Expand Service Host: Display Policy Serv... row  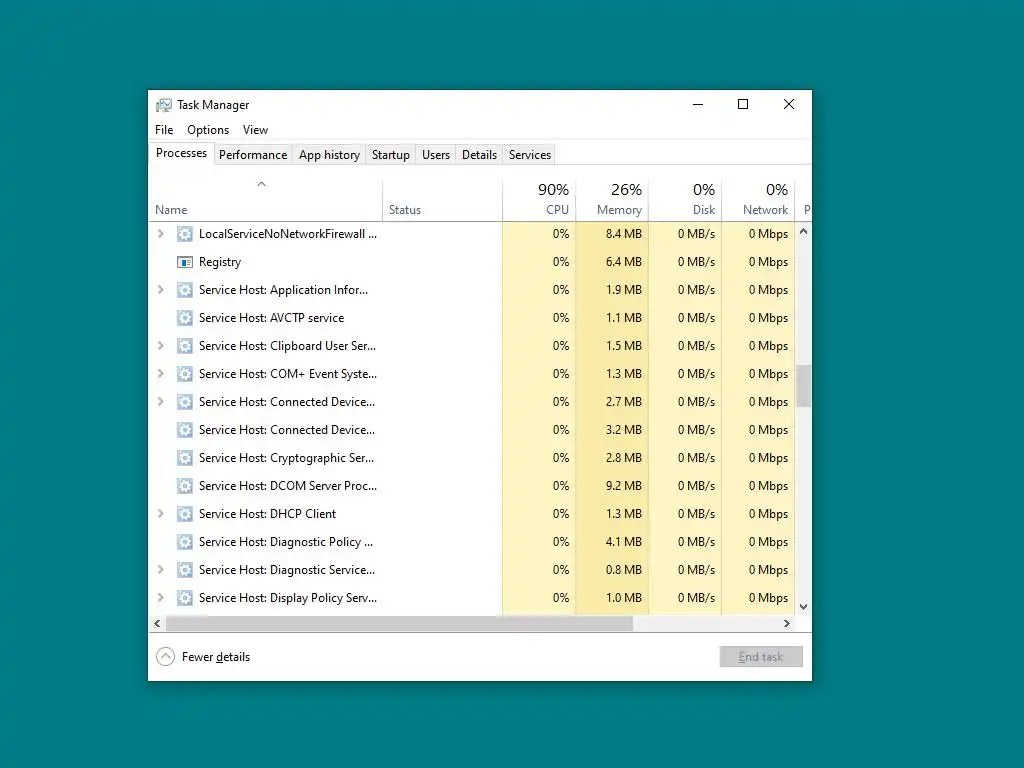[161, 598]
